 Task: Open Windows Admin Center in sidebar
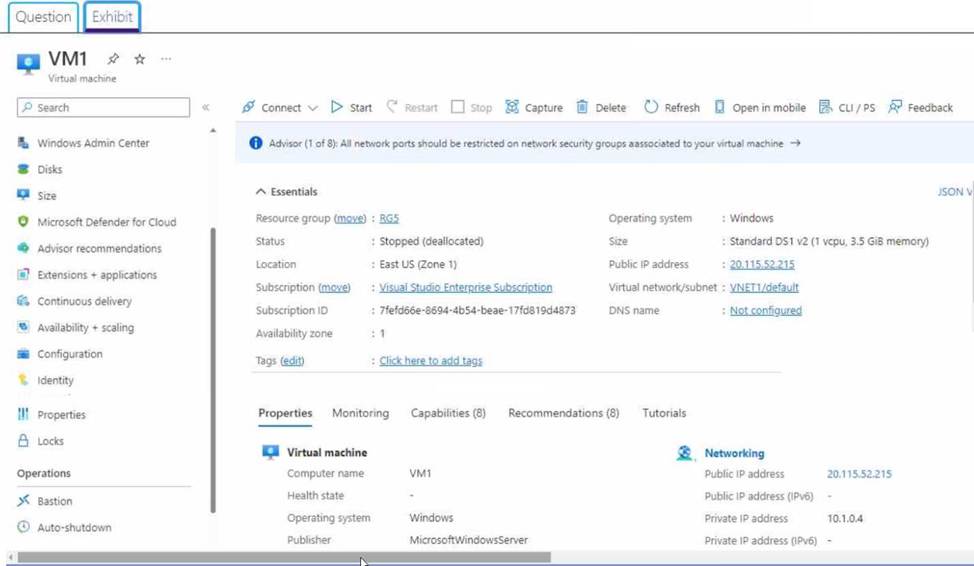93,143
